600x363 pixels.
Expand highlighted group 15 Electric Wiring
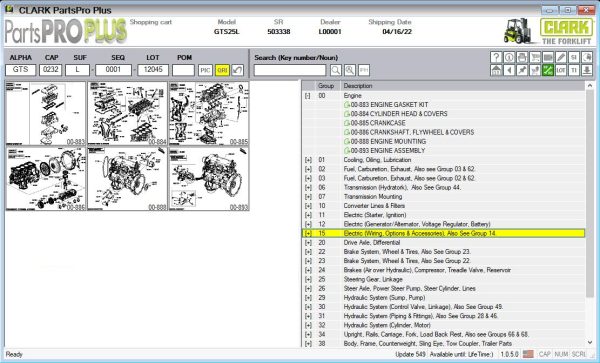click(308, 234)
